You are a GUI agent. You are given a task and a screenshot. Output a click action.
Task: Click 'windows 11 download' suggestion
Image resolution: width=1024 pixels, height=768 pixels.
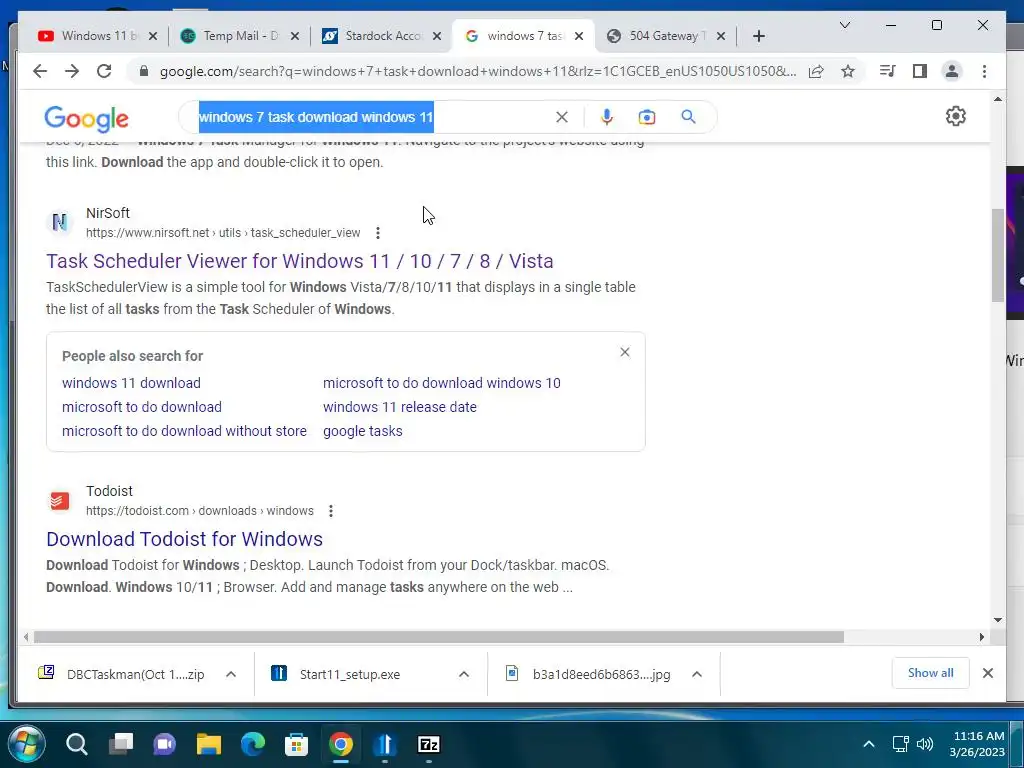coord(131,383)
